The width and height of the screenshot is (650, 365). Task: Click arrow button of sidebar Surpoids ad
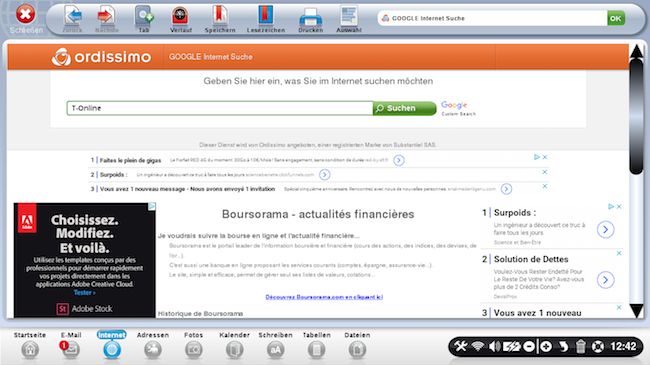[x=605, y=229]
